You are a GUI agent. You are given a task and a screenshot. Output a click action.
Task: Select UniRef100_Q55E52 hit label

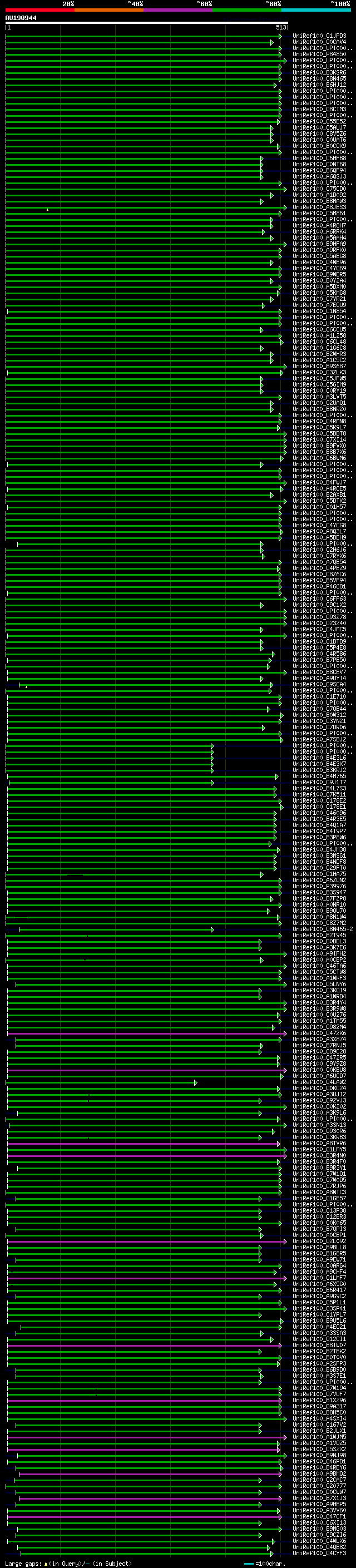(319, 122)
